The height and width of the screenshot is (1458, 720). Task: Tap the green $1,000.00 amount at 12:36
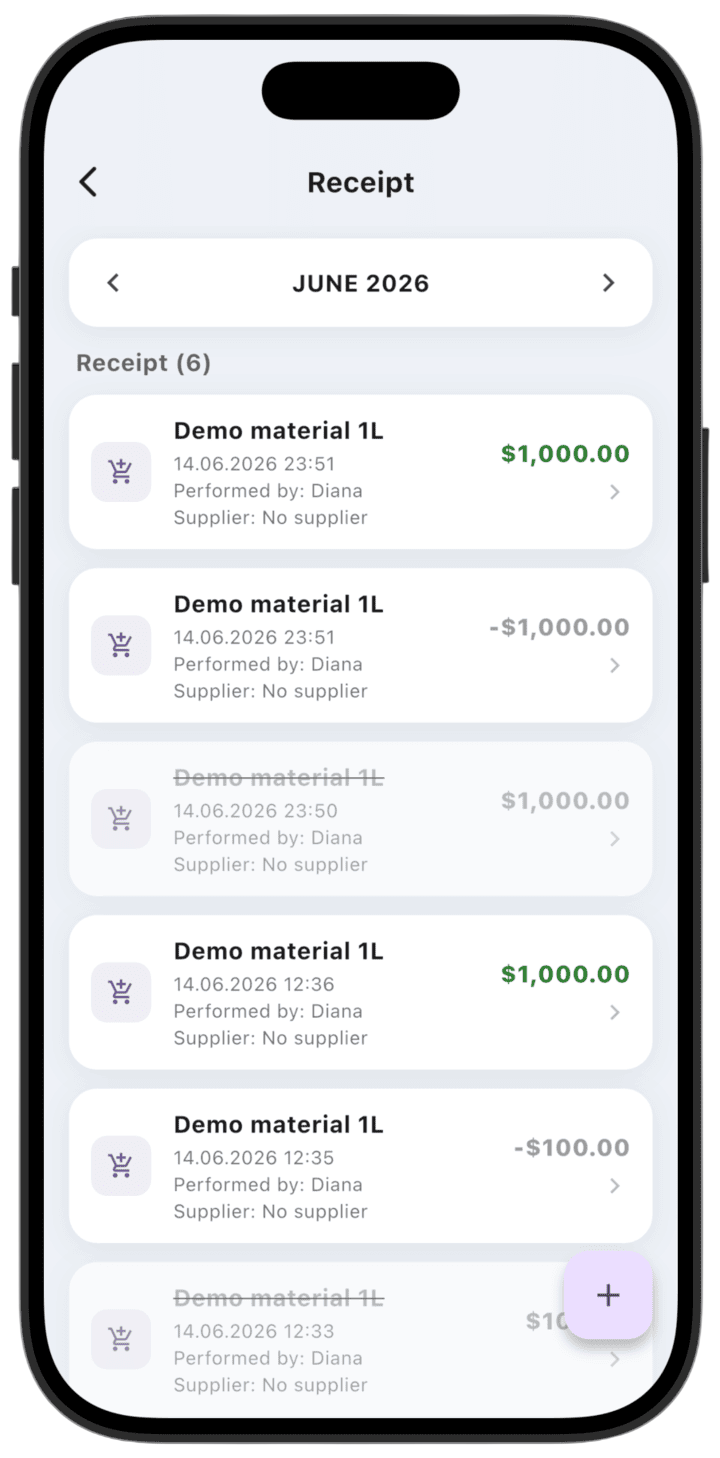pyautogui.click(x=565, y=974)
